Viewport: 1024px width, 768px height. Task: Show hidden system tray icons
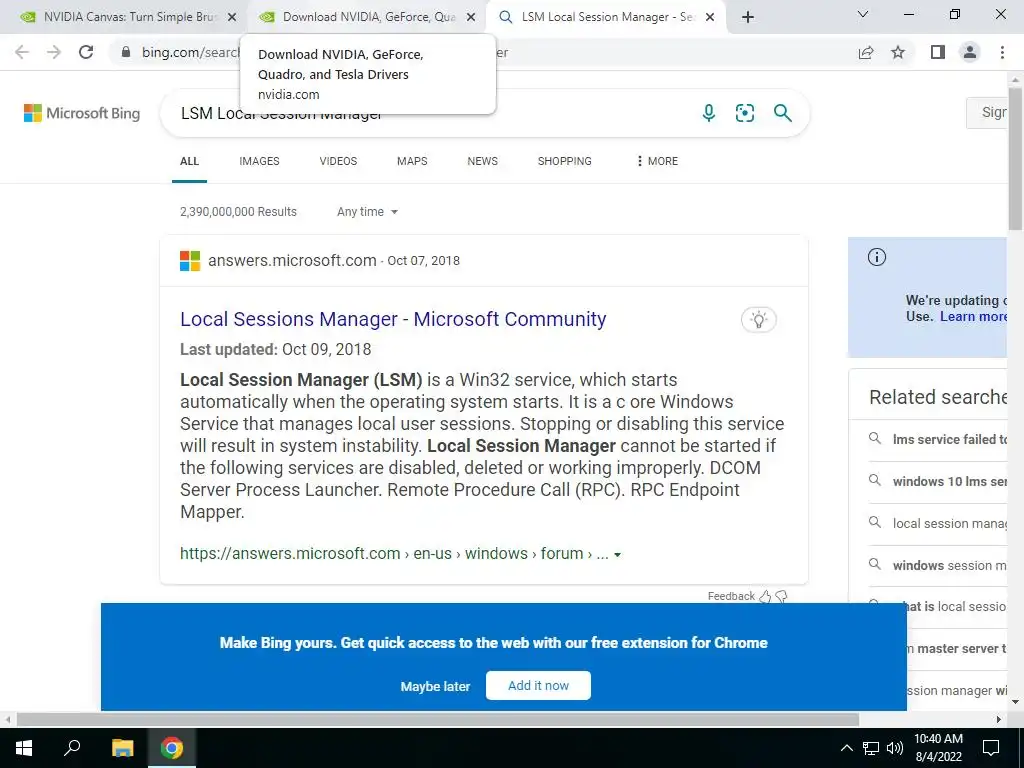[x=846, y=748]
